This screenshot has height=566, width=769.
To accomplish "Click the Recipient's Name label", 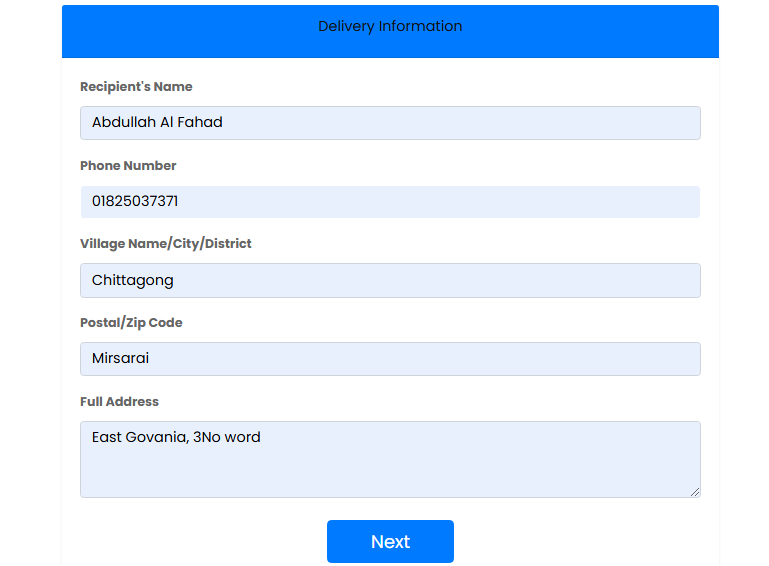I will coord(136,86).
